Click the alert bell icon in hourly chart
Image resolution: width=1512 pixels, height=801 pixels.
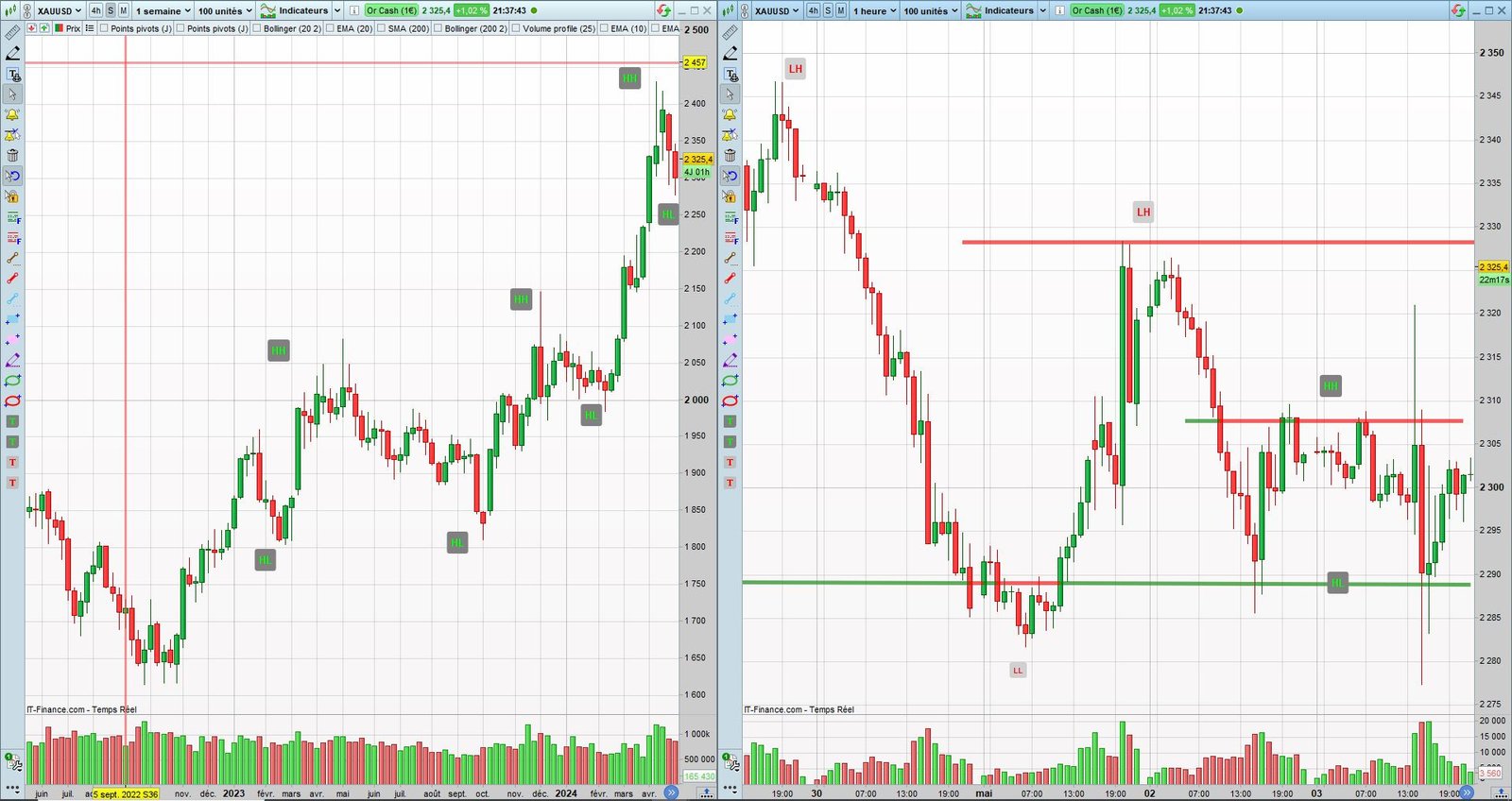pyautogui.click(x=730, y=115)
